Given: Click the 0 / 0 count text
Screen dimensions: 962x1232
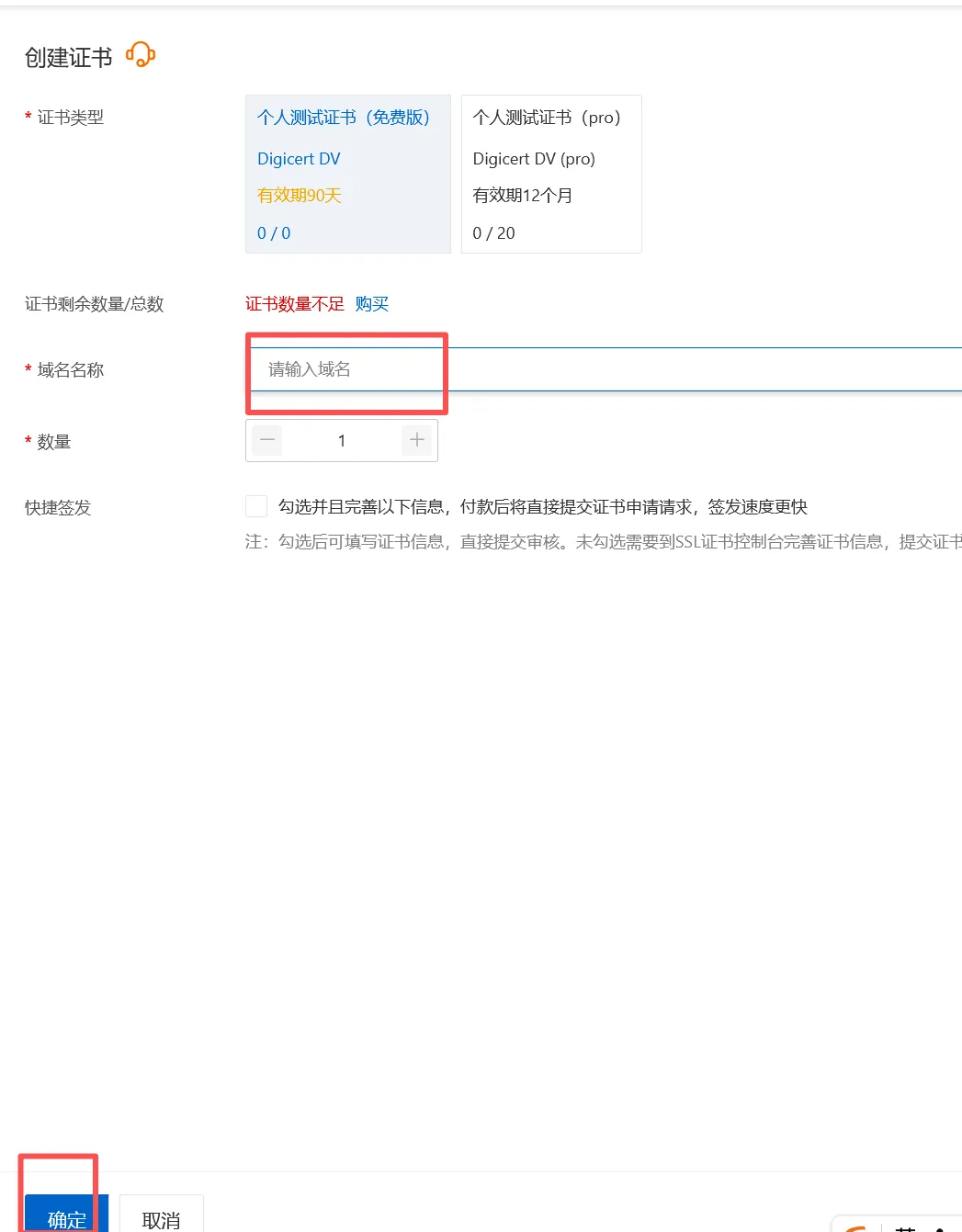Looking at the screenshot, I should (x=274, y=233).
